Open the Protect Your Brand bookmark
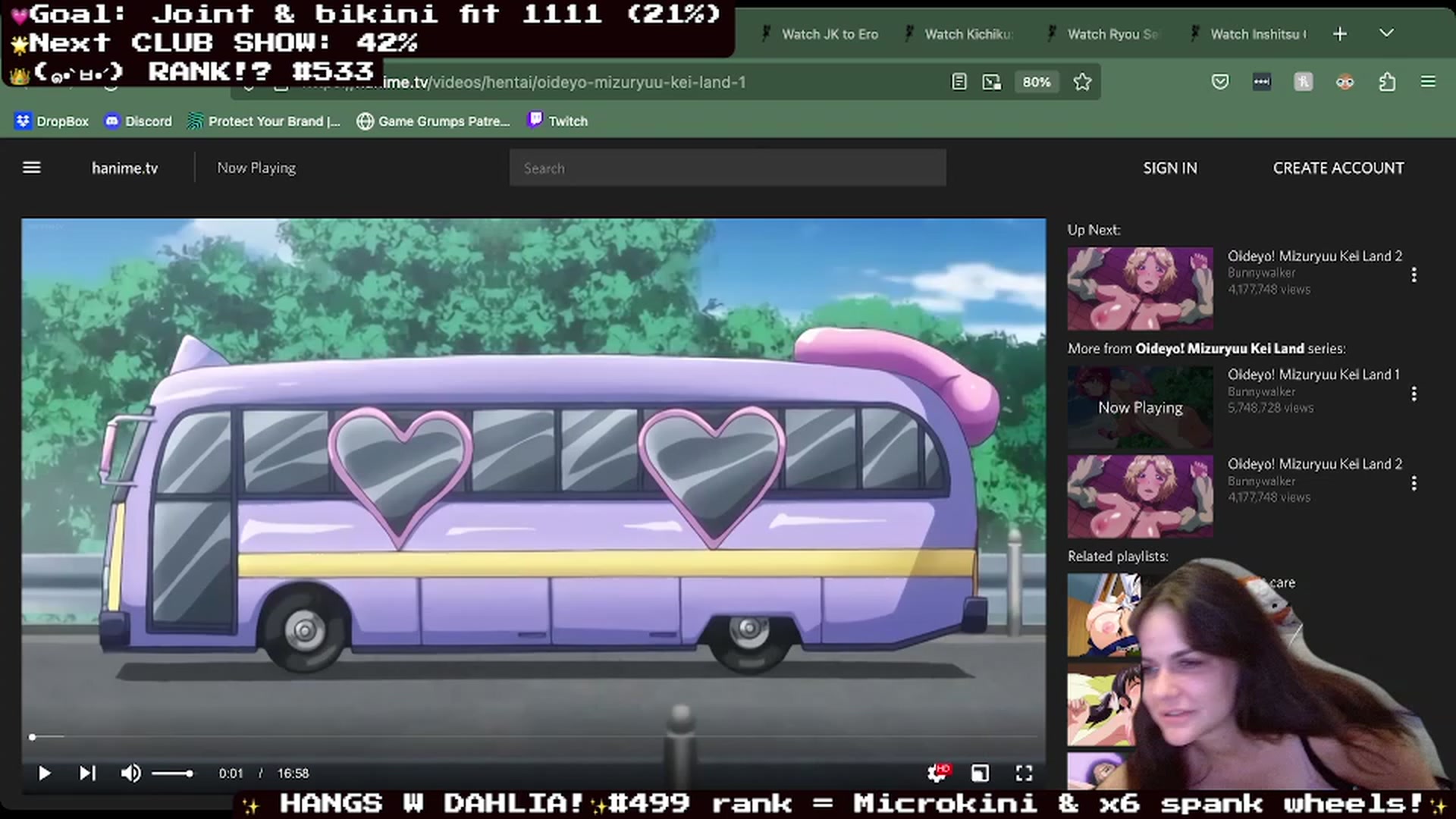The height and width of the screenshot is (819, 1456). coord(264,121)
